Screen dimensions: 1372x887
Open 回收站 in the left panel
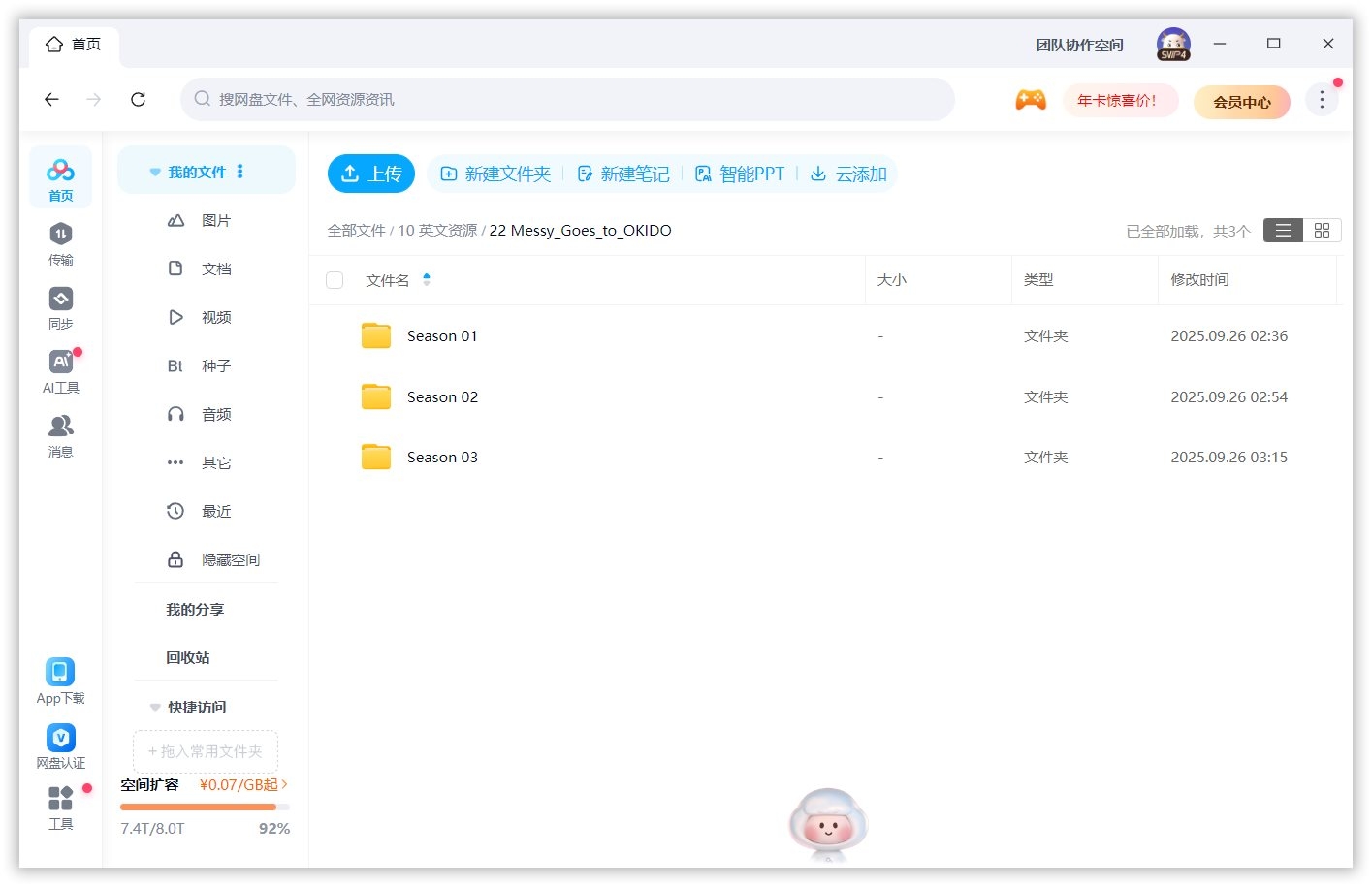click(188, 658)
